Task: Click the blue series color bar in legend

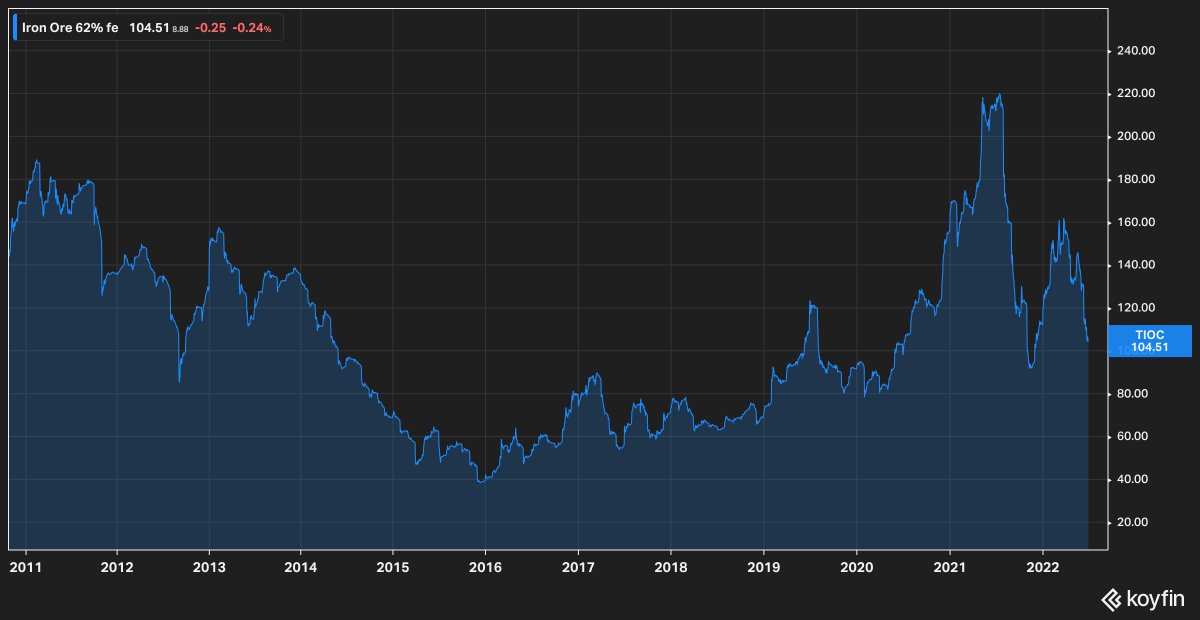Action: (x=14, y=28)
